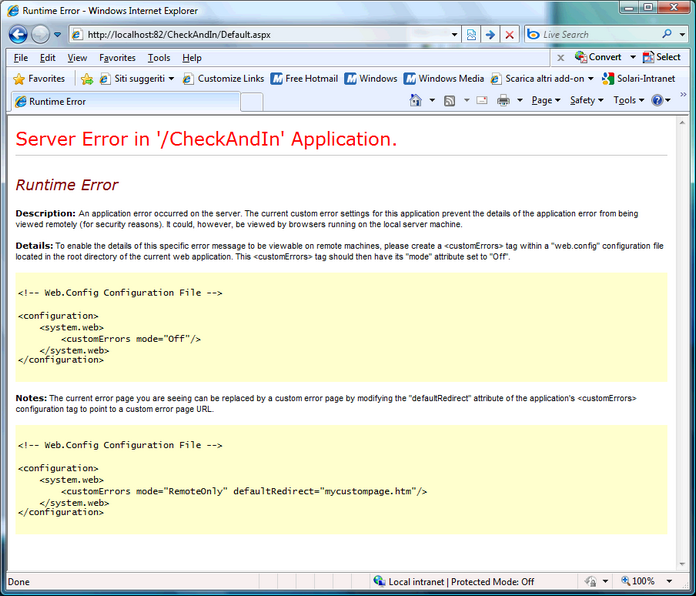Open the recent pages dropdown arrow
Screen dimensions: 696x596
(x=57, y=35)
